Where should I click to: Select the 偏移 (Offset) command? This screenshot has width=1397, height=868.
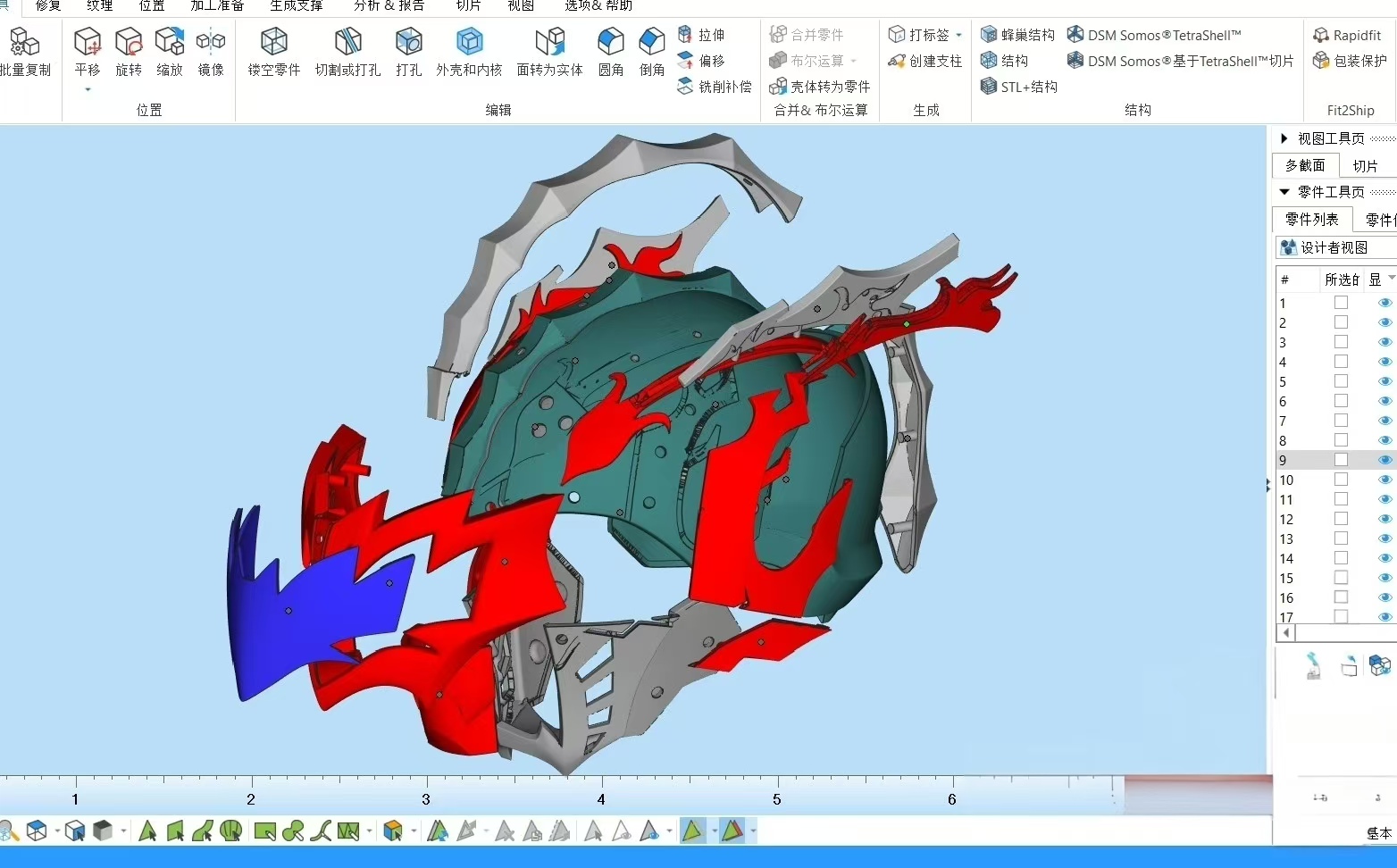(x=701, y=61)
